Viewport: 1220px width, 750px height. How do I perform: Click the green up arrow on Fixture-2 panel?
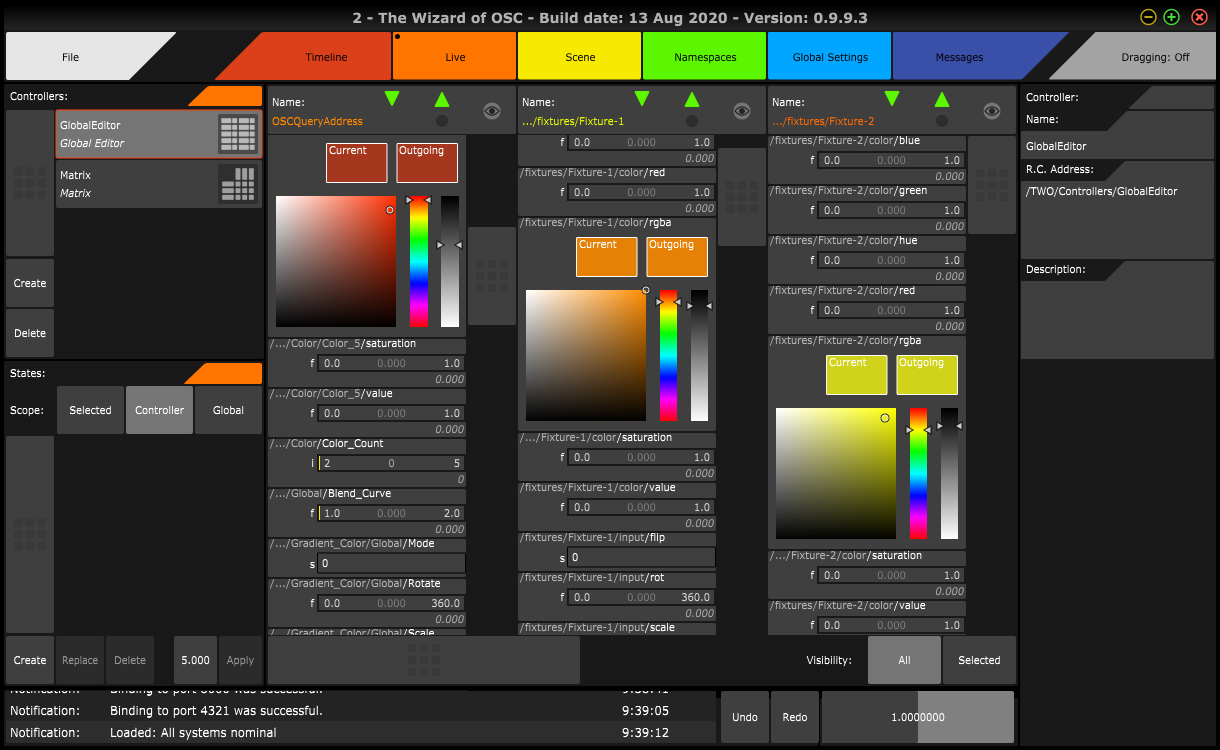click(x=942, y=99)
